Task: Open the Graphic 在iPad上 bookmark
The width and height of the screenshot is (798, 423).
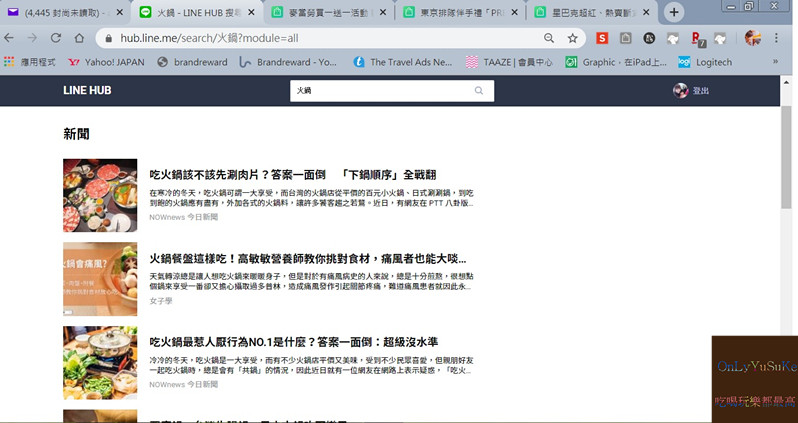Action: (x=616, y=62)
